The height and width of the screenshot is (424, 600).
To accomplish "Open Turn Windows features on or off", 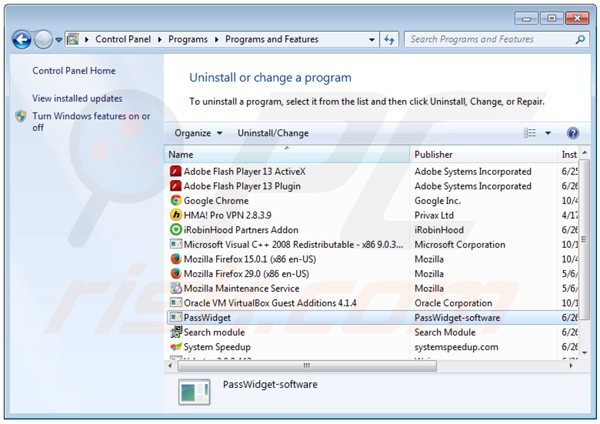I will tap(91, 122).
